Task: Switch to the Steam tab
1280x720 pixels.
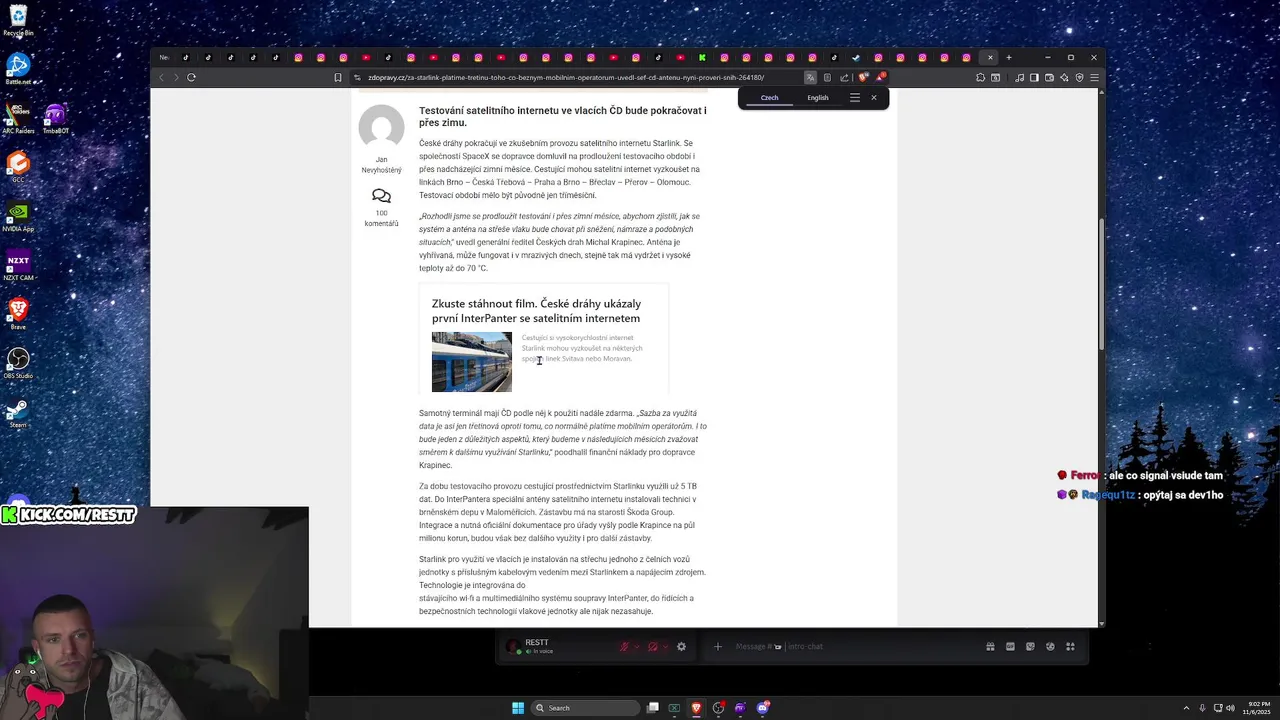Action: click(x=856, y=57)
